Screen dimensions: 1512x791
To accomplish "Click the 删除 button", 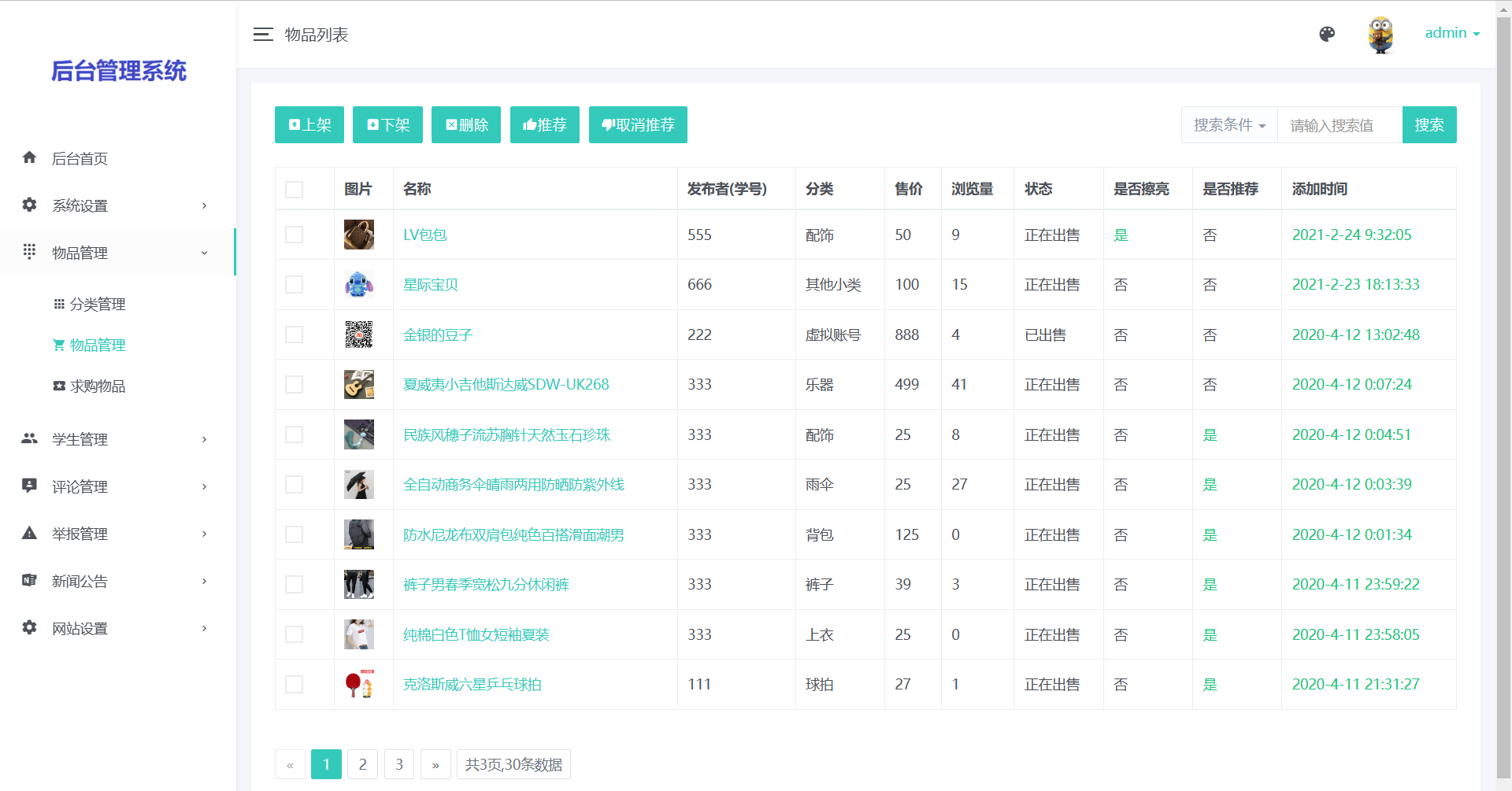I will click(x=466, y=124).
